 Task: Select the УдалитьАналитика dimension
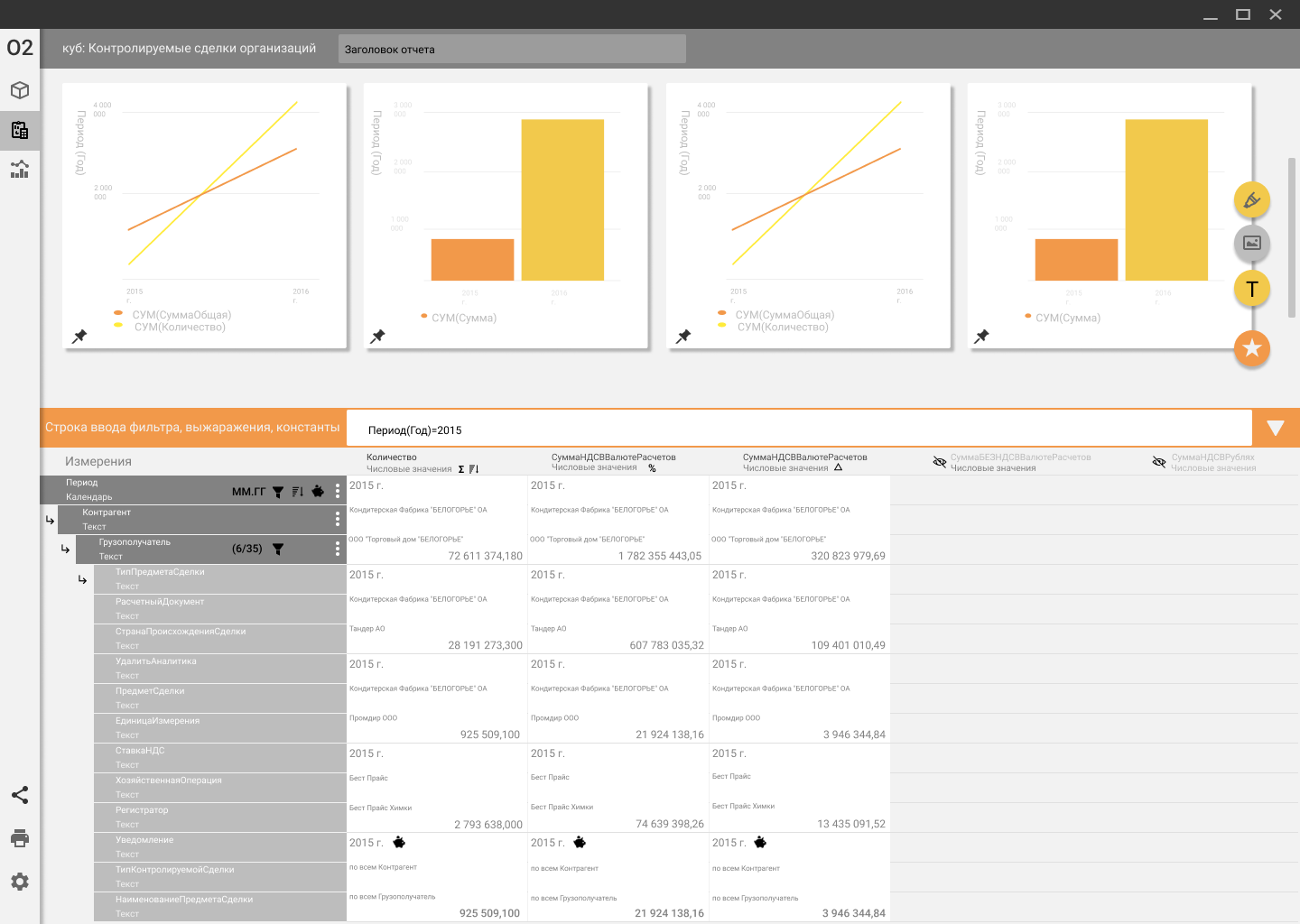coord(220,669)
